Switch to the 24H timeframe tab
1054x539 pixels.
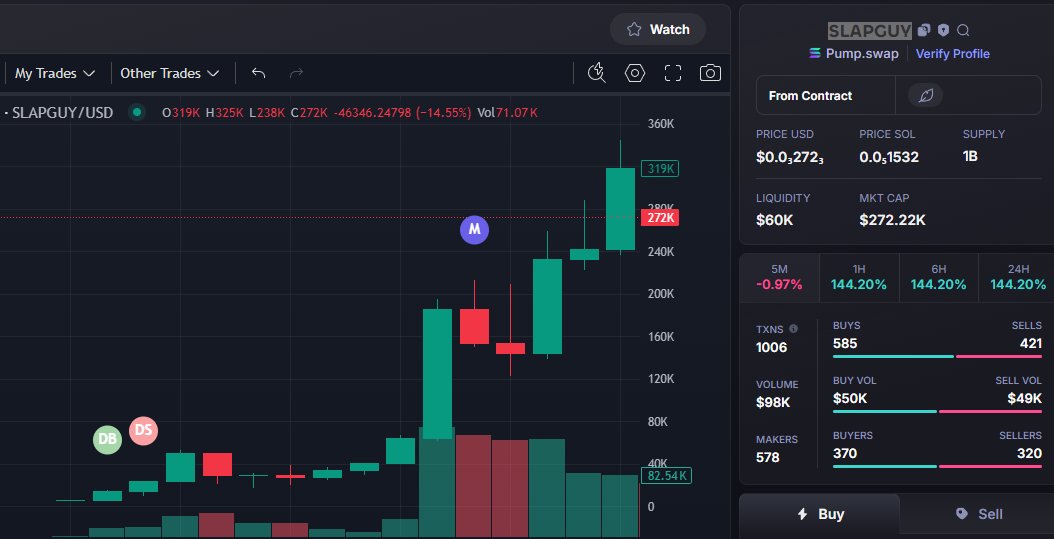coord(1018,277)
